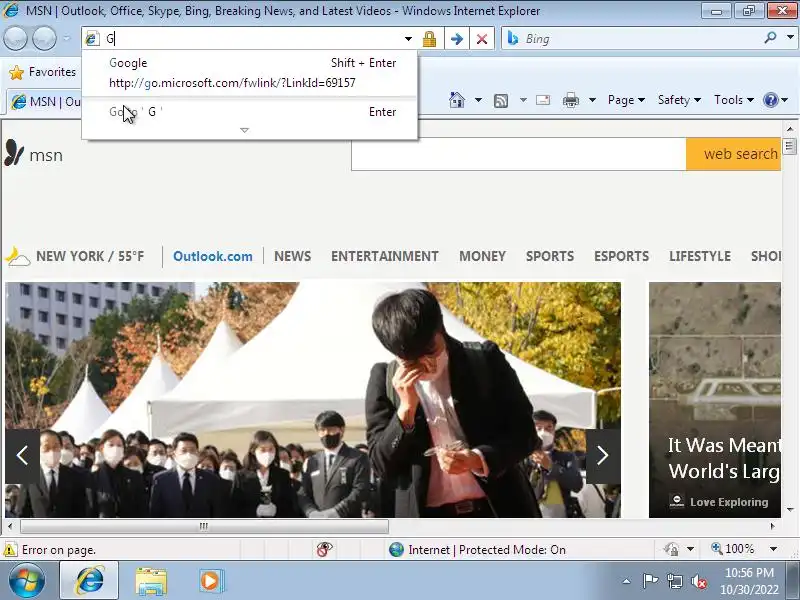The width and height of the screenshot is (800, 600).
Task: Click the red Stop loading button
Action: pos(482,39)
